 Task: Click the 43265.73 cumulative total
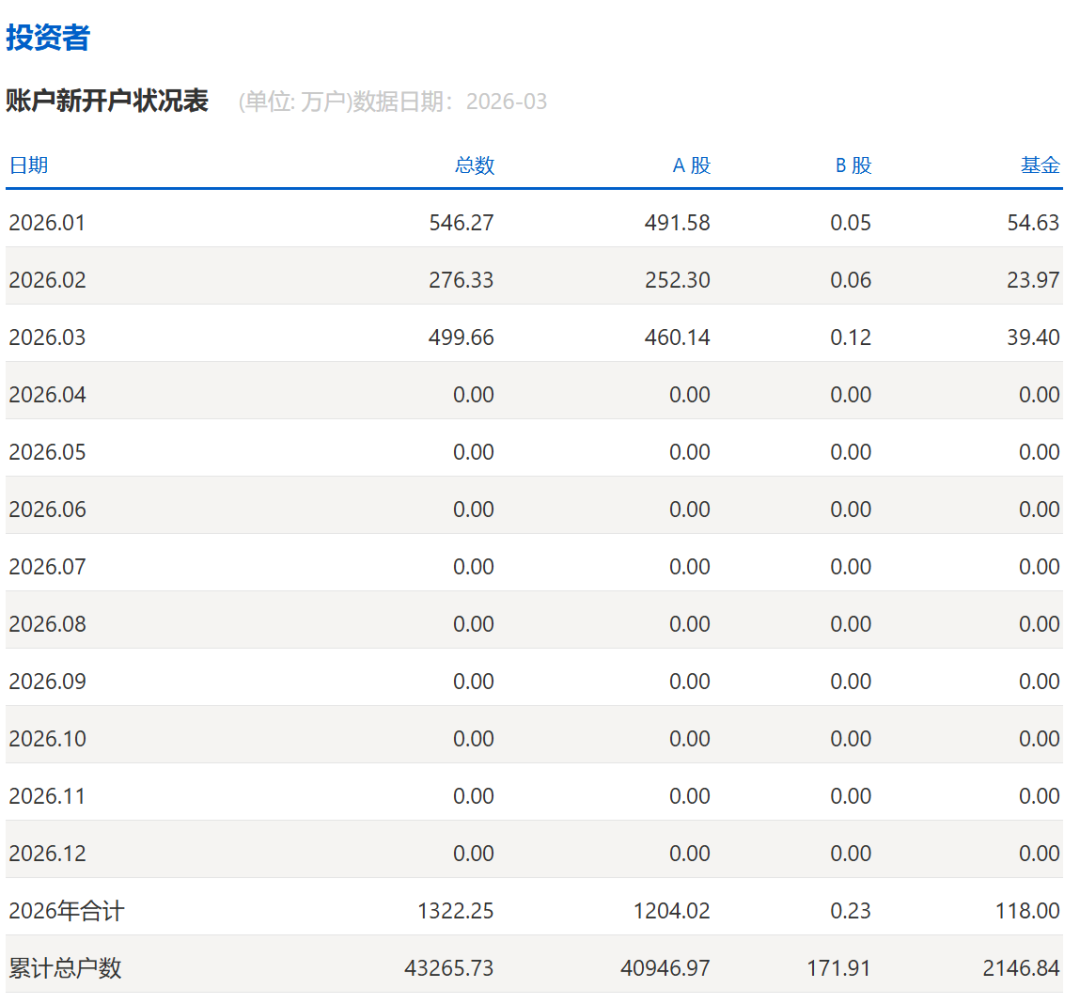(449, 969)
